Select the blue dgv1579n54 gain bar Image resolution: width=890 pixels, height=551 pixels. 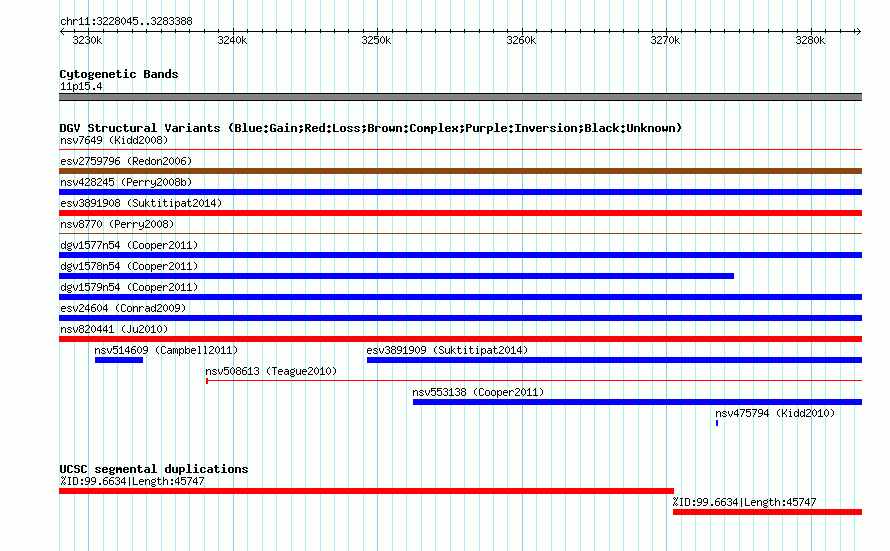[460, 297]
